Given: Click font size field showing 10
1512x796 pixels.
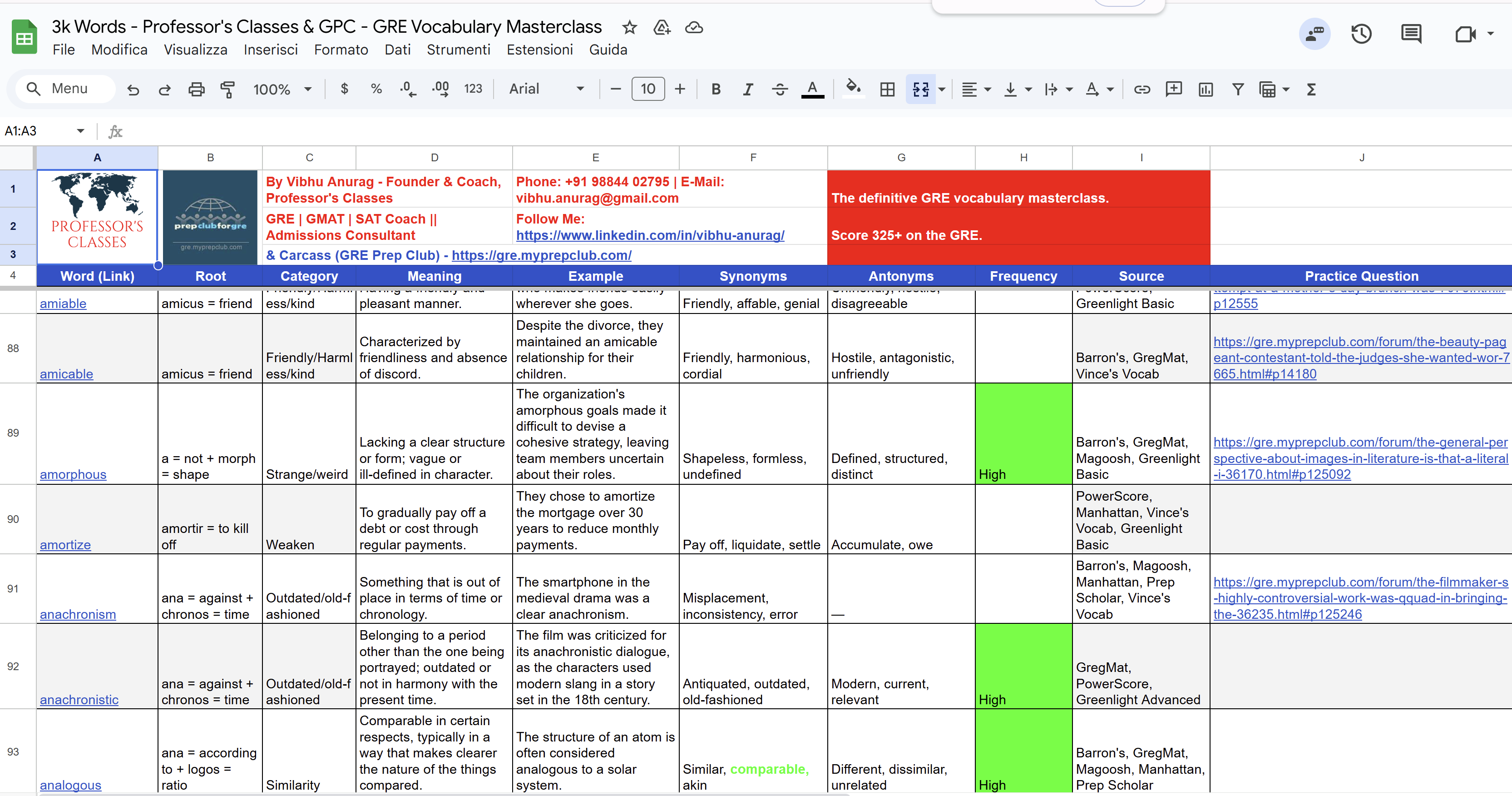Looking at the screenshot, I should pyautogui.click(x=648, y=90).
